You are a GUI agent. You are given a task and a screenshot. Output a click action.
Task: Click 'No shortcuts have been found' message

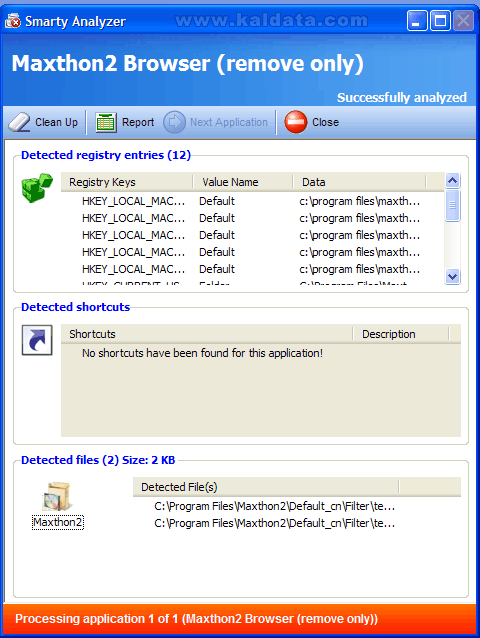[202, 353]
